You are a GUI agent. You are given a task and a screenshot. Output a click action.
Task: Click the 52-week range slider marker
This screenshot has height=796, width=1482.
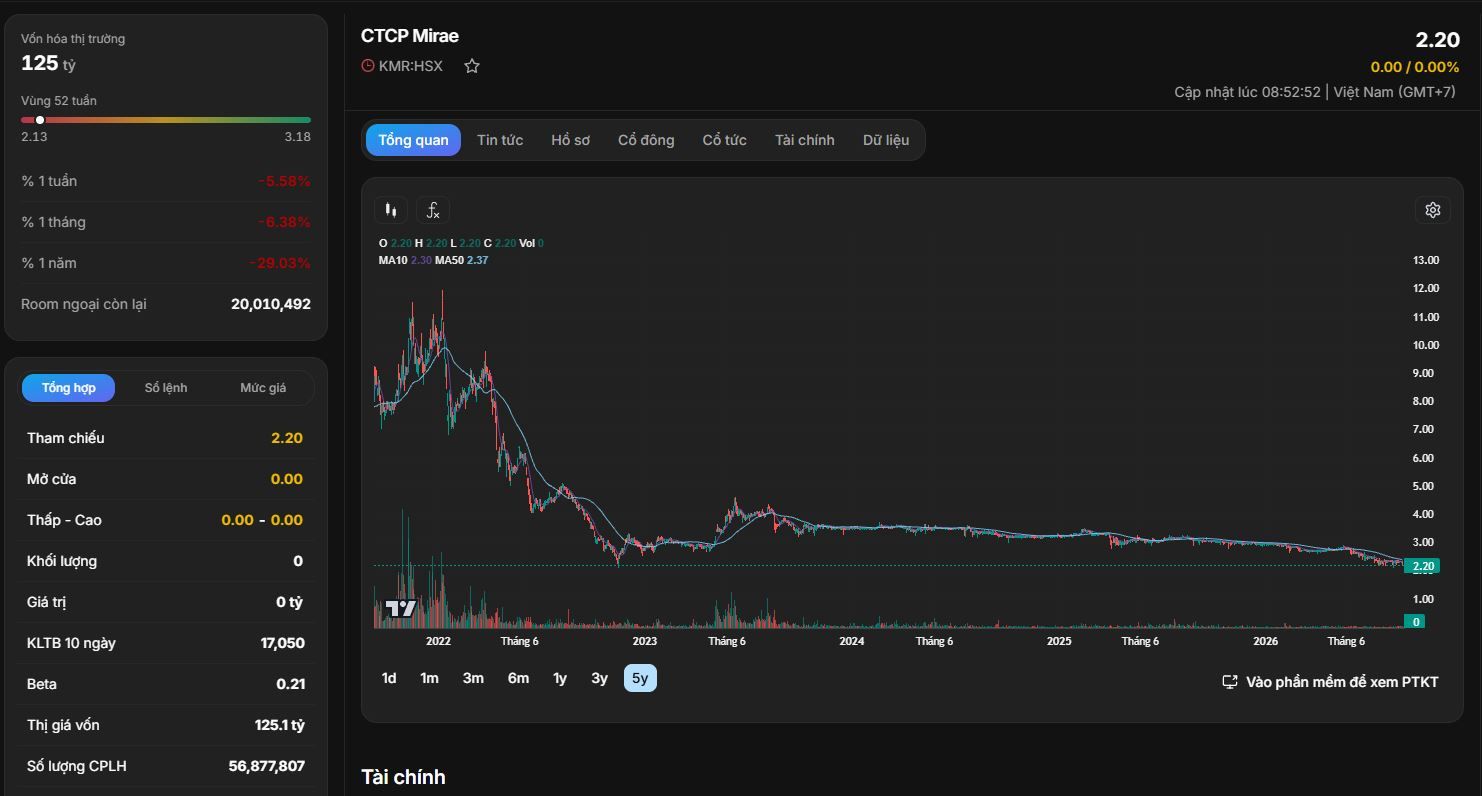tap(40, 120)
